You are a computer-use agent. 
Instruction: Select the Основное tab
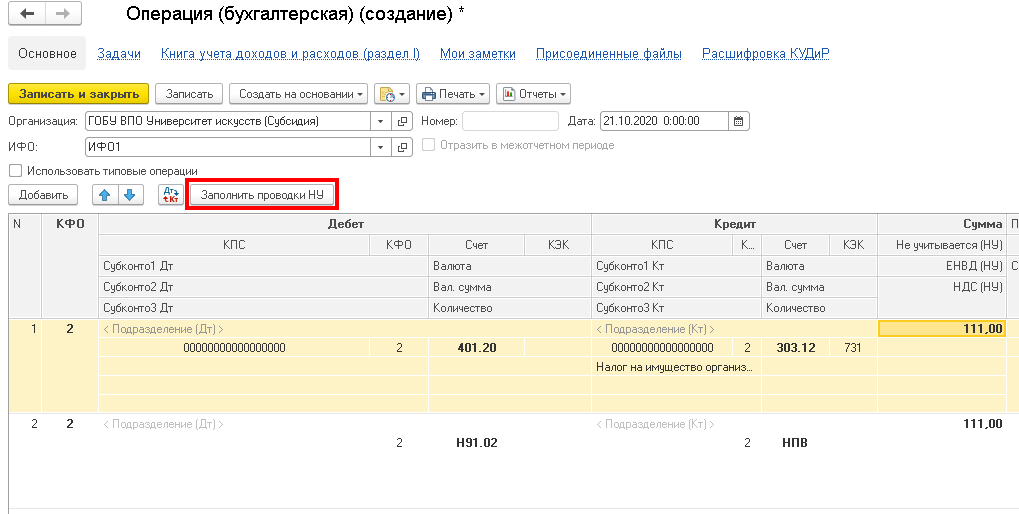click(47, 54)
